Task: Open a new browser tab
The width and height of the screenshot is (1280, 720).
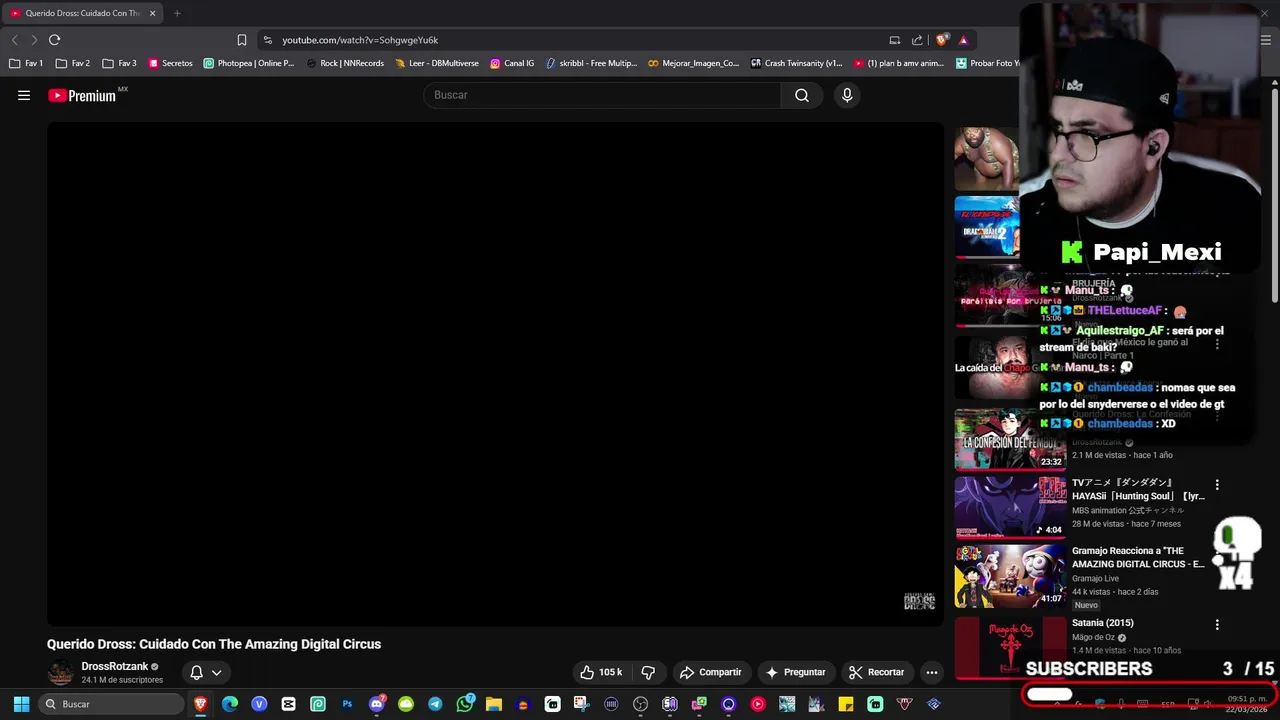Action: pyautogui.click(x=177, y=13)
